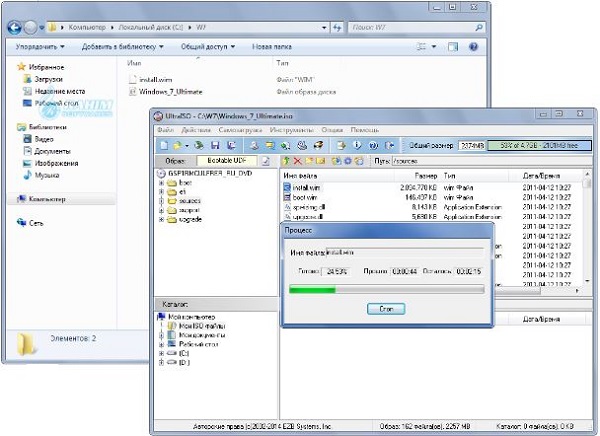Open the Добавить в библиотеку dropdown

coord(126,46)
